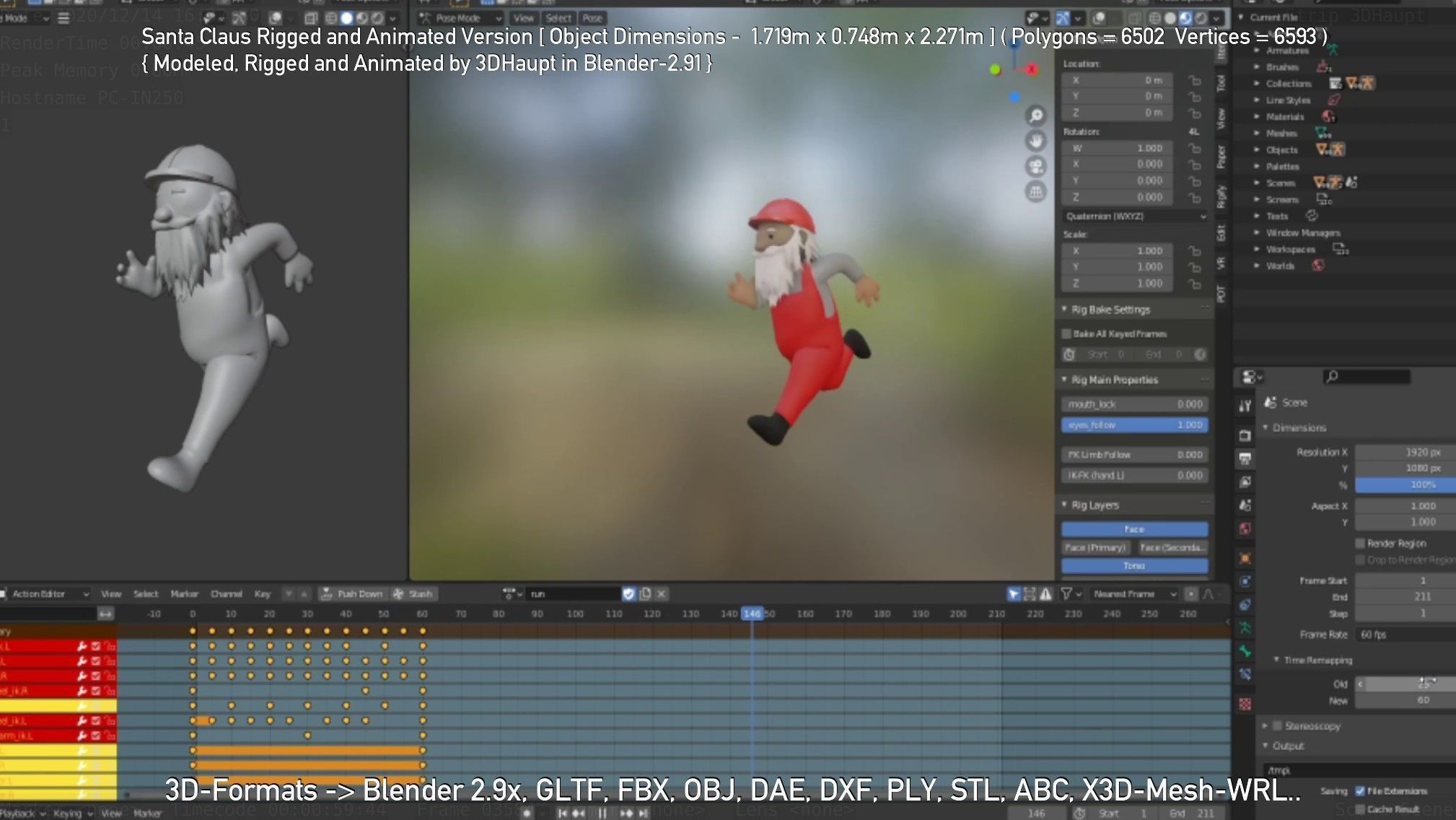Image resolution: width=1456 pixels, height=820 pixels.
Task: Toggle mute checkbox on arm_ik.L channel
Action: point(96,736)
